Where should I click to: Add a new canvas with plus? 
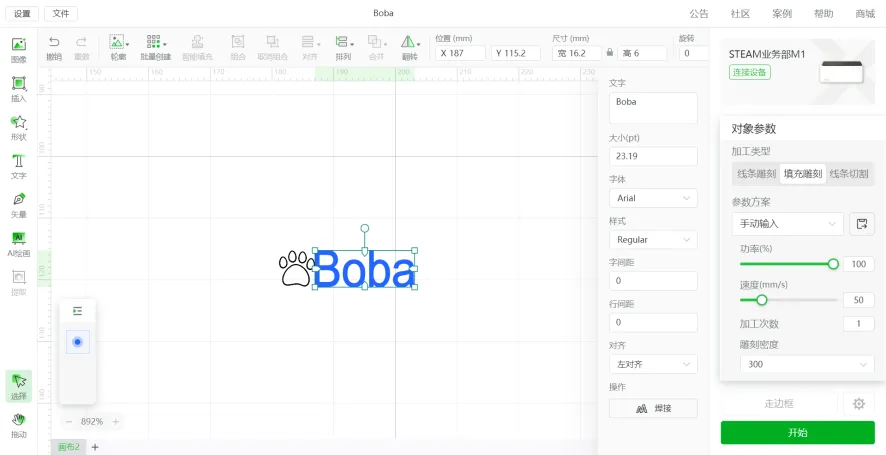pos(95,447)
